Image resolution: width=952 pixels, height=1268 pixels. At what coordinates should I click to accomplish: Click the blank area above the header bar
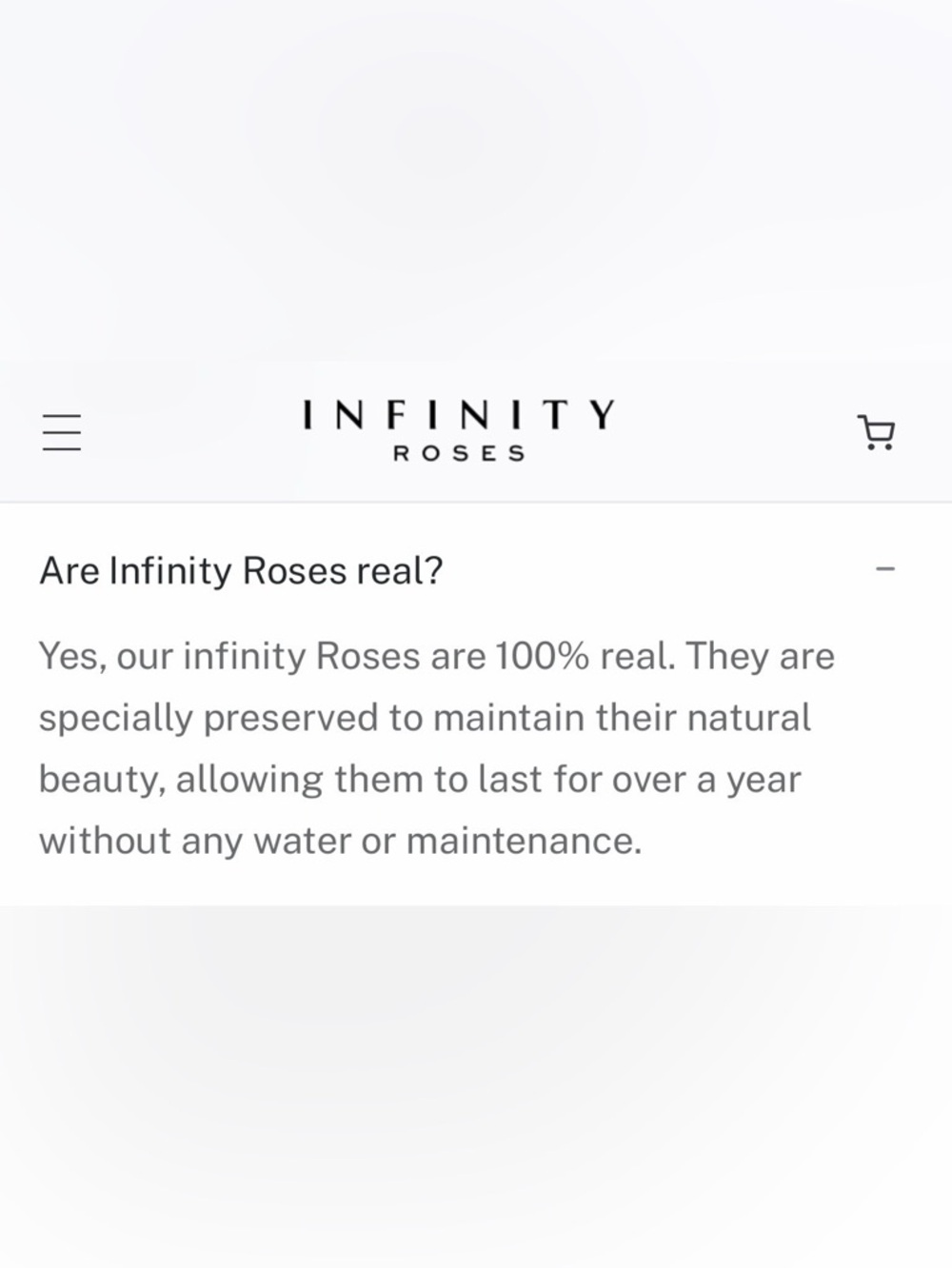476,181
